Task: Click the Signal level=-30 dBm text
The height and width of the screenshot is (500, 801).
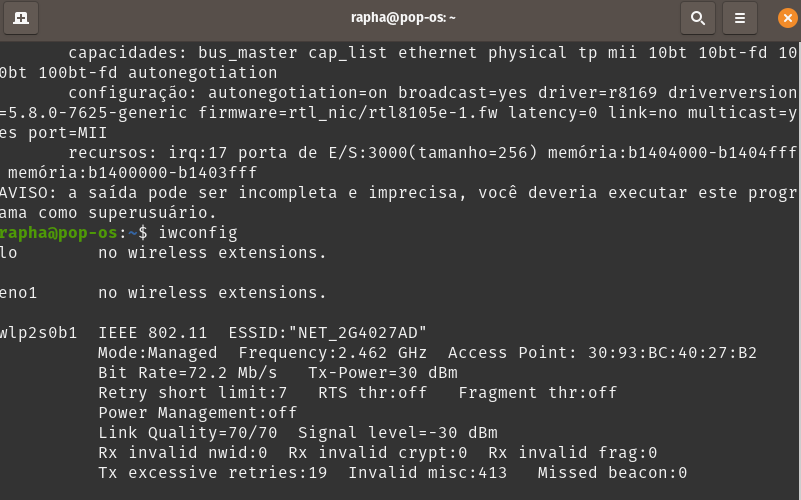Action: (x=397, y=433)
